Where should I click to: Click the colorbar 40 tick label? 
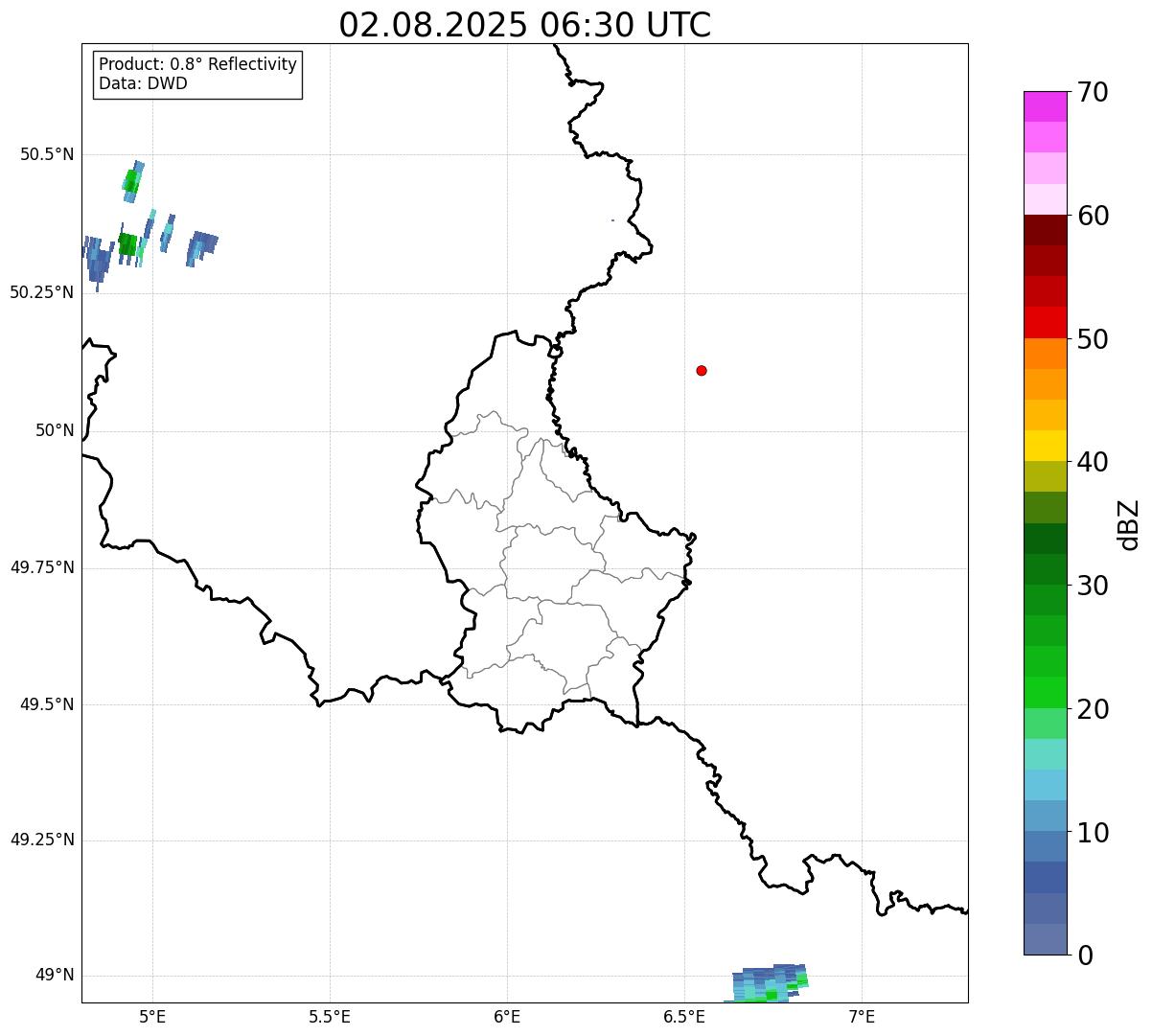pos(1093,462)
